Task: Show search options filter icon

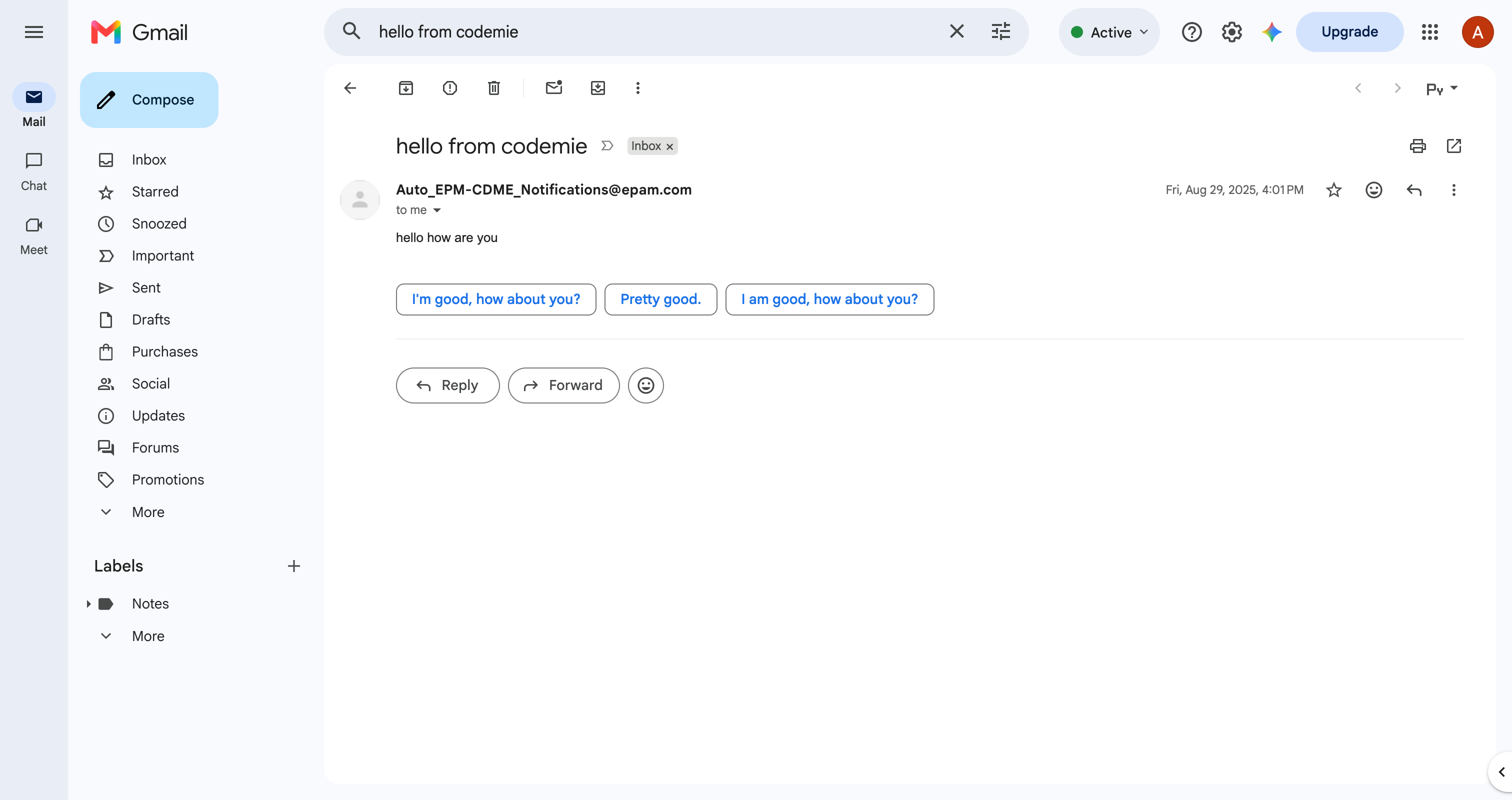Action: tap(1001, 31)
